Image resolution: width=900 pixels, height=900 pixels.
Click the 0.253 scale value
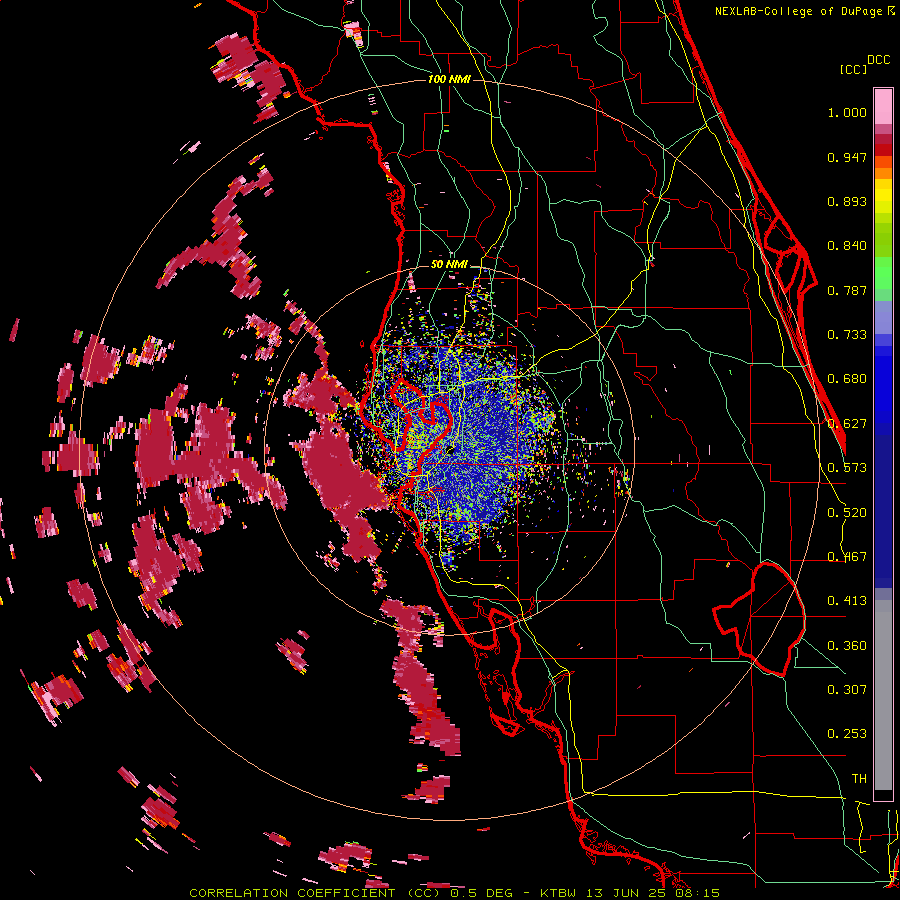(x=847, y=734)
